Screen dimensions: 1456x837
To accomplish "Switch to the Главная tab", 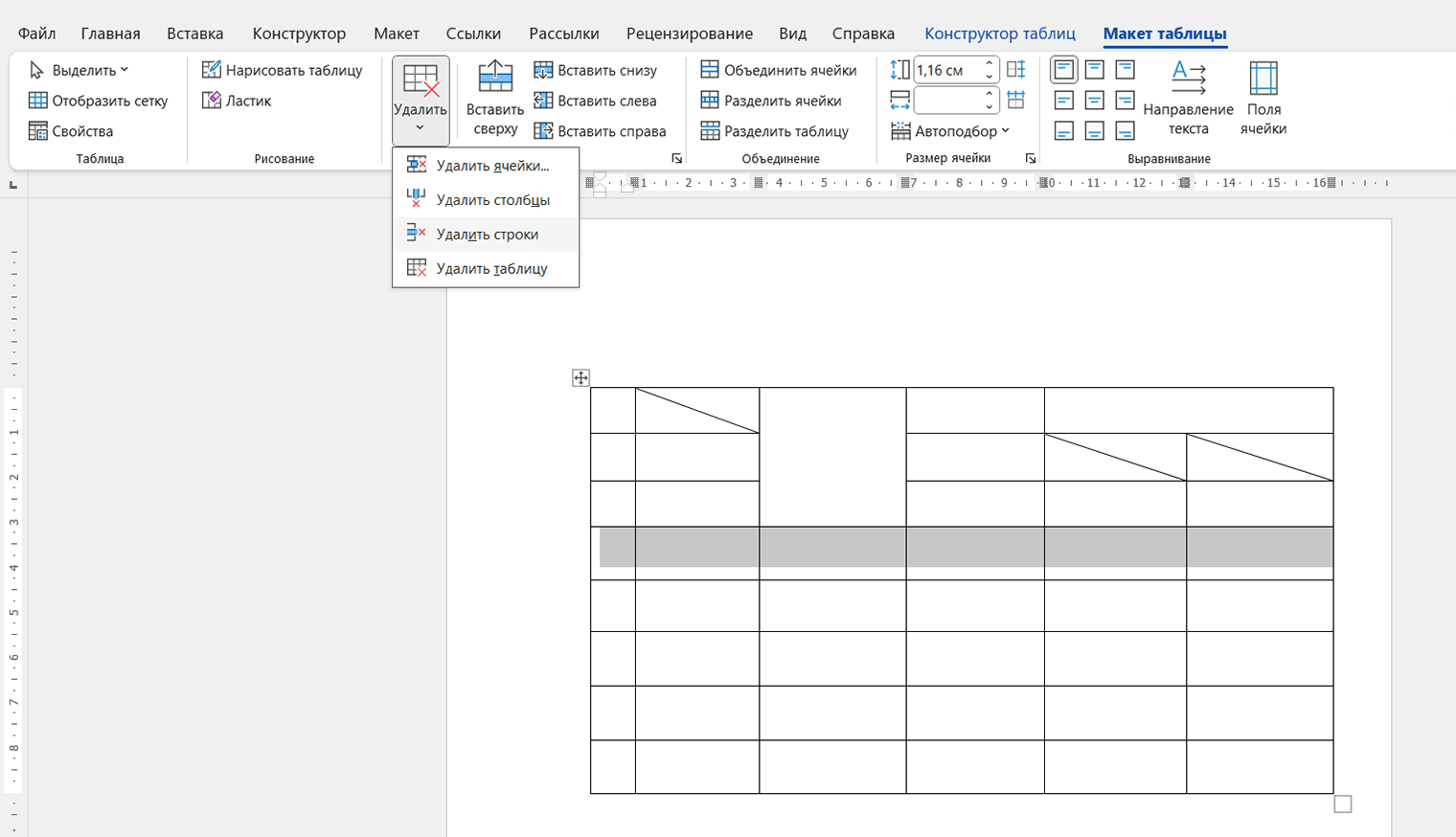I will point(110,34).
